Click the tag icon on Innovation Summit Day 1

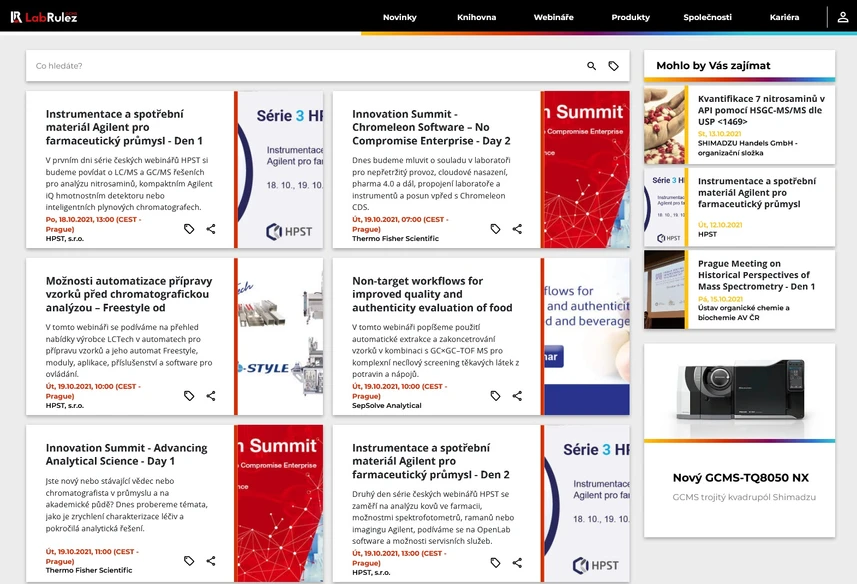[189, 562]
